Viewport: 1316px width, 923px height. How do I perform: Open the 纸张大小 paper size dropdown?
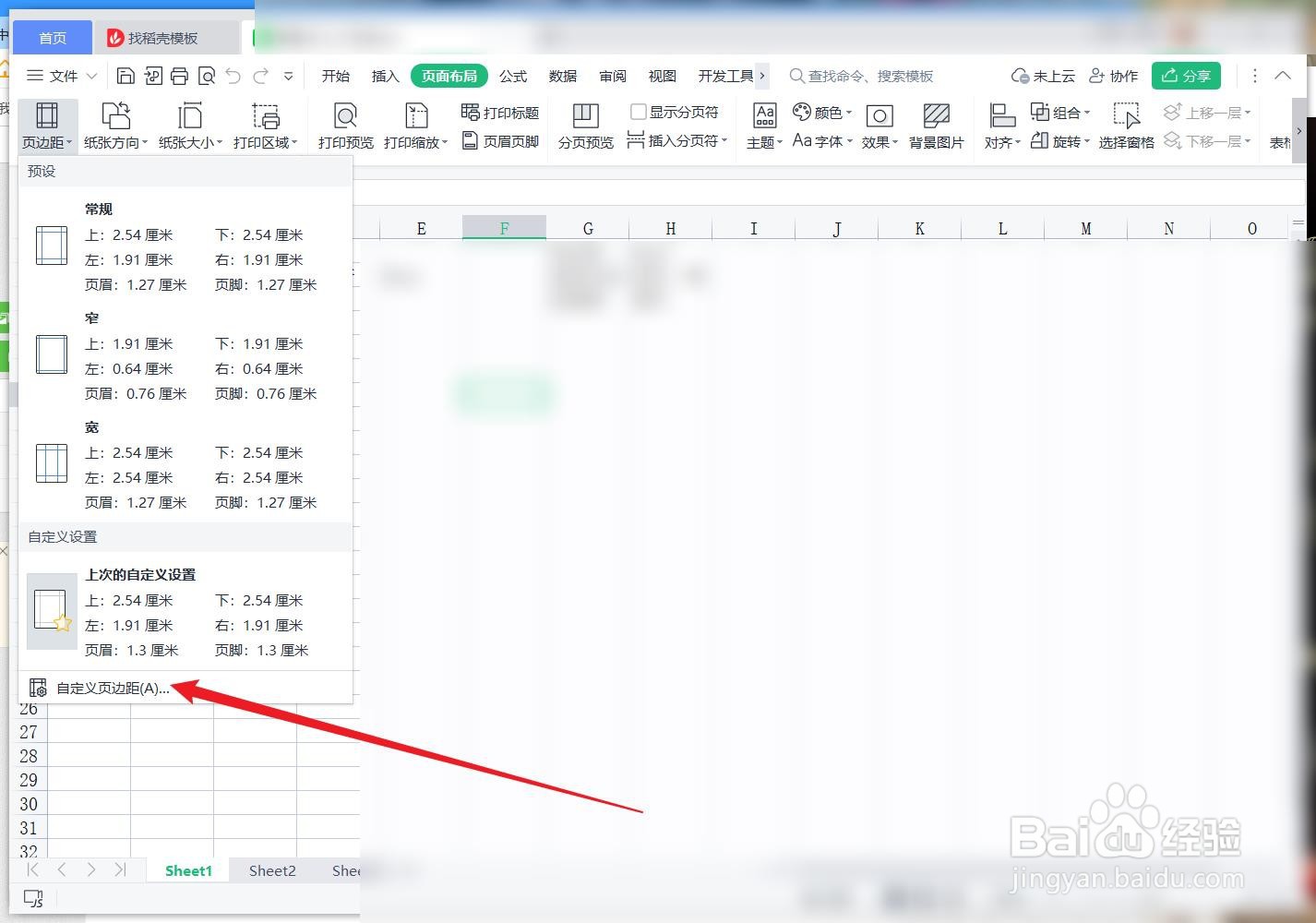pyautogui.click(x=190, y=126)
